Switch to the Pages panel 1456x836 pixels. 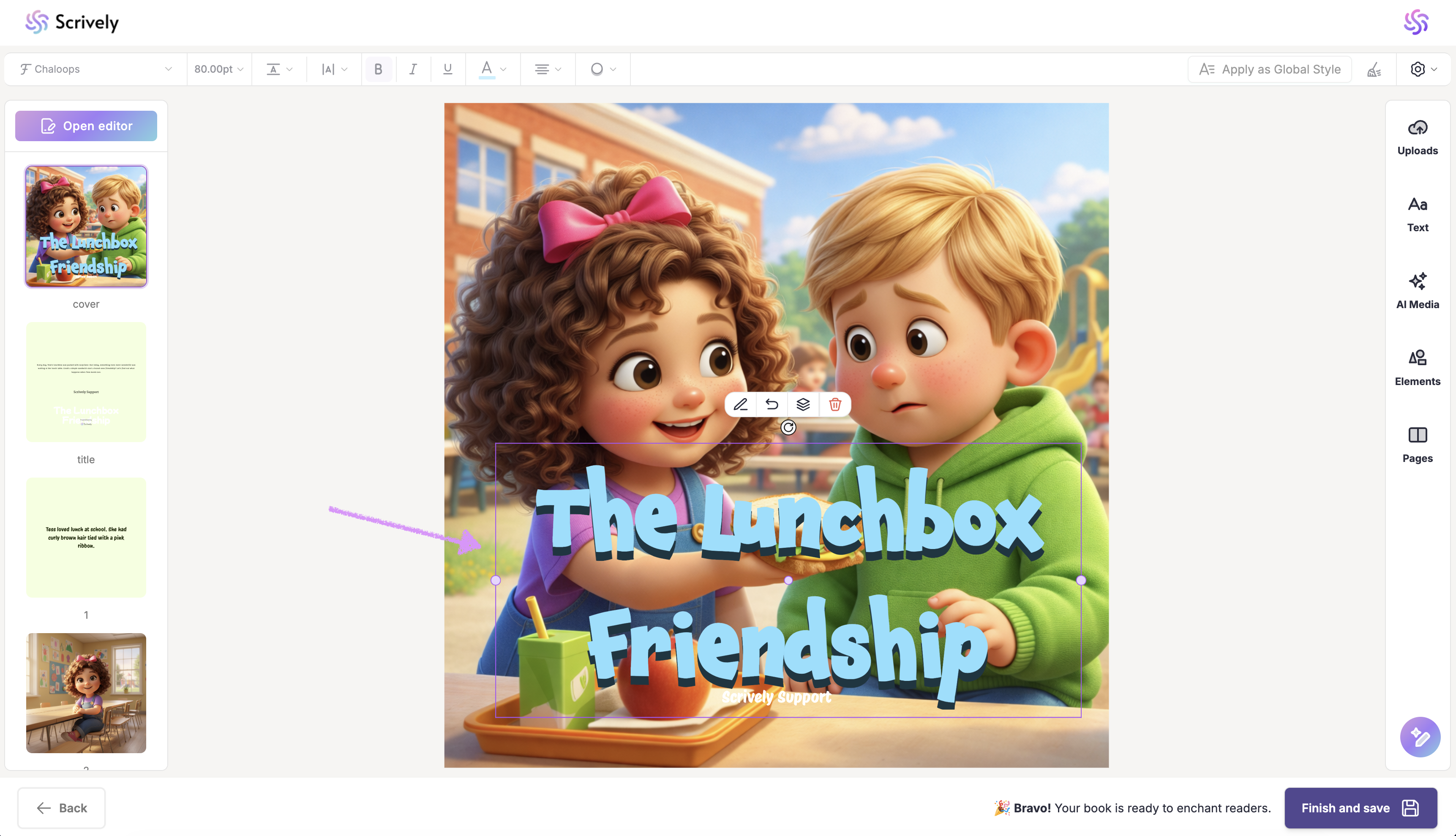click(x=1417, y=445)
